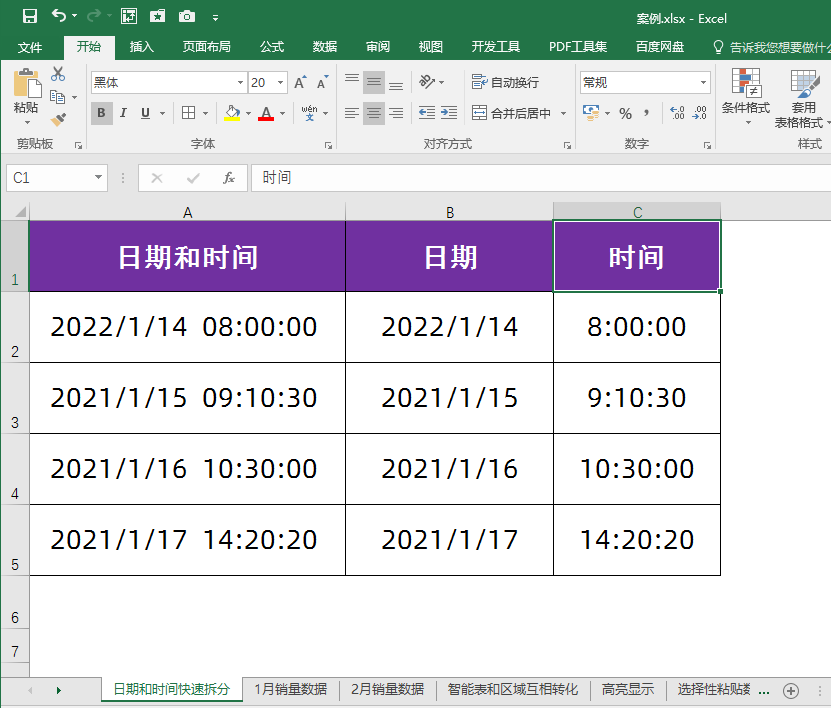Click the Paste clipboard icon
Image resolution: width=831 pixels, height=708 pixels.
tap(26, 85)
